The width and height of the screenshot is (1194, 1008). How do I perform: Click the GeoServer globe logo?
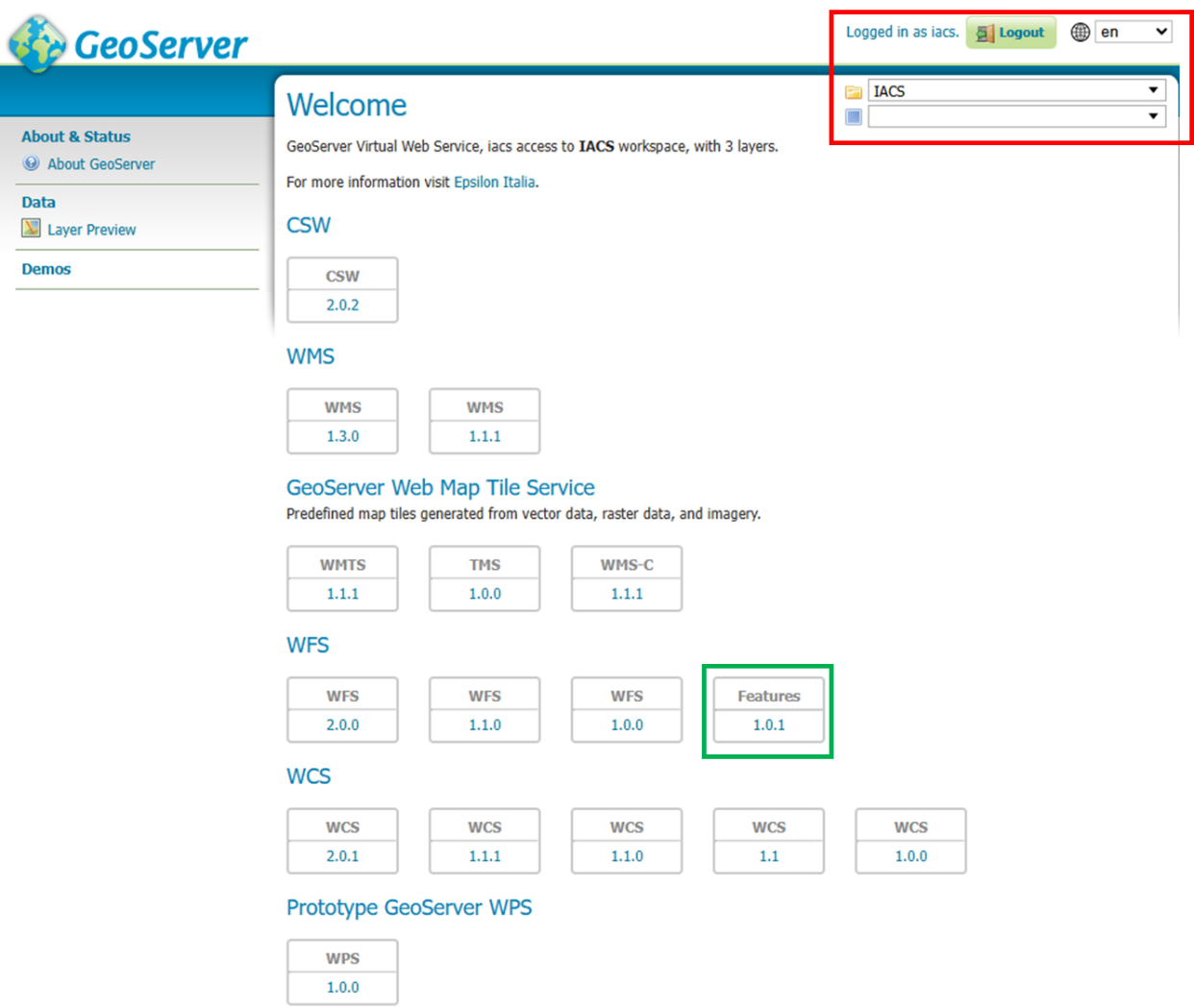37,44
